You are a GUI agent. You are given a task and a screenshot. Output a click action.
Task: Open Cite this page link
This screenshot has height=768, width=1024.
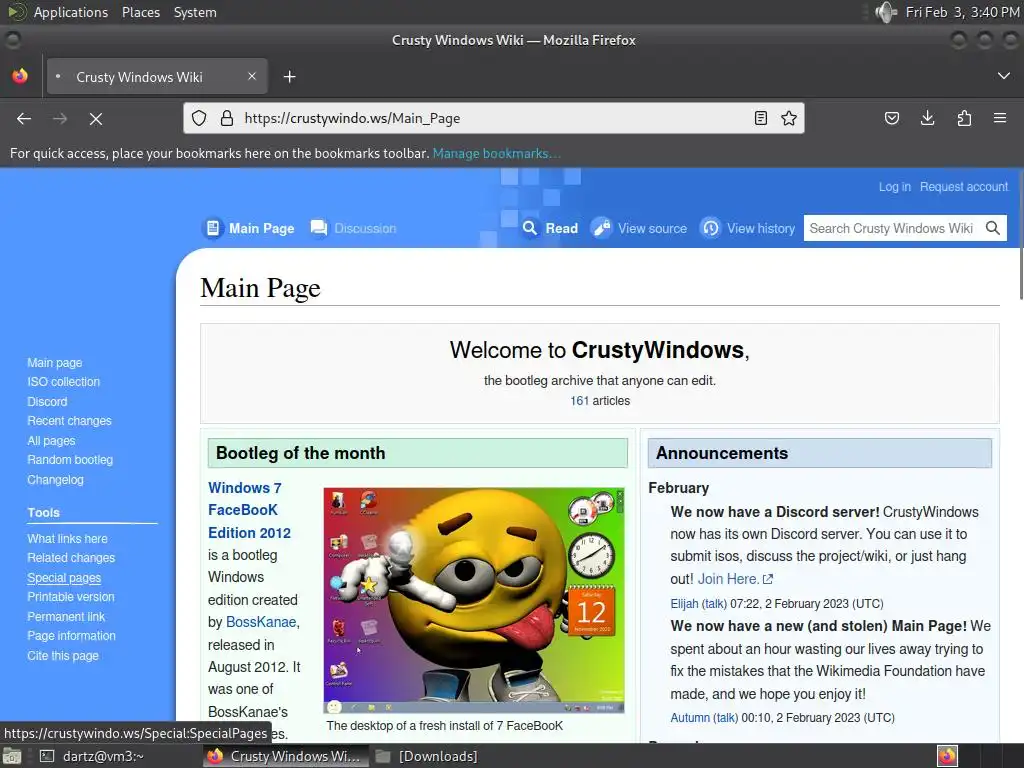(63, 655)
